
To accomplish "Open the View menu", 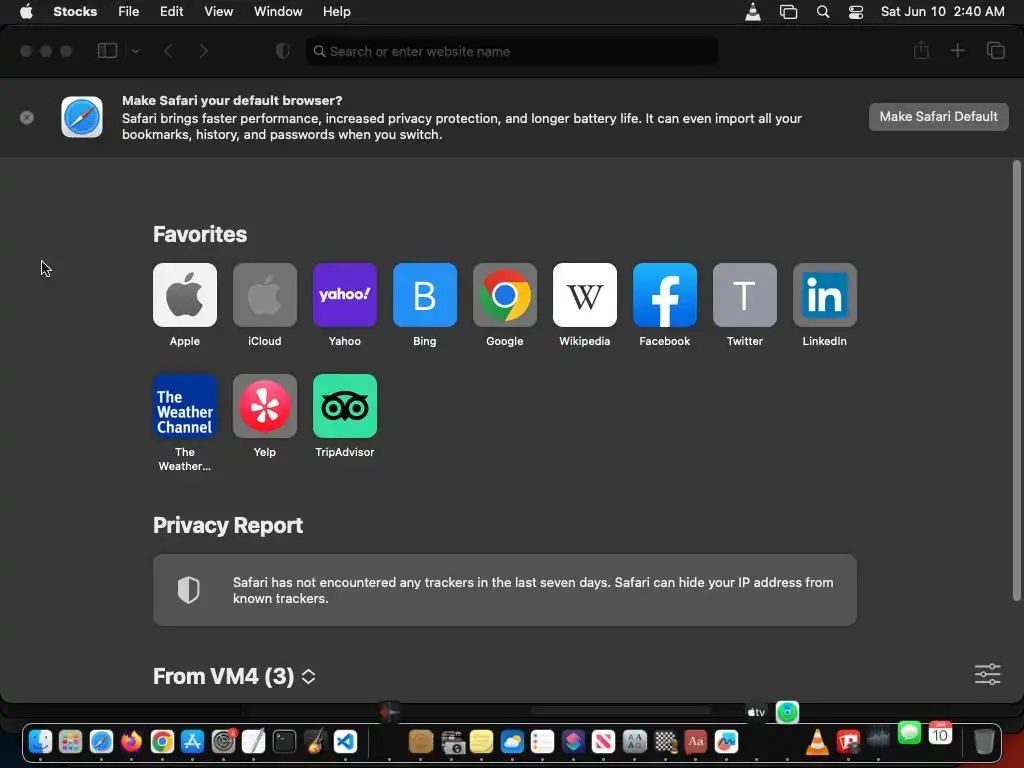I will pyautogui.click(x=218, y=12).
